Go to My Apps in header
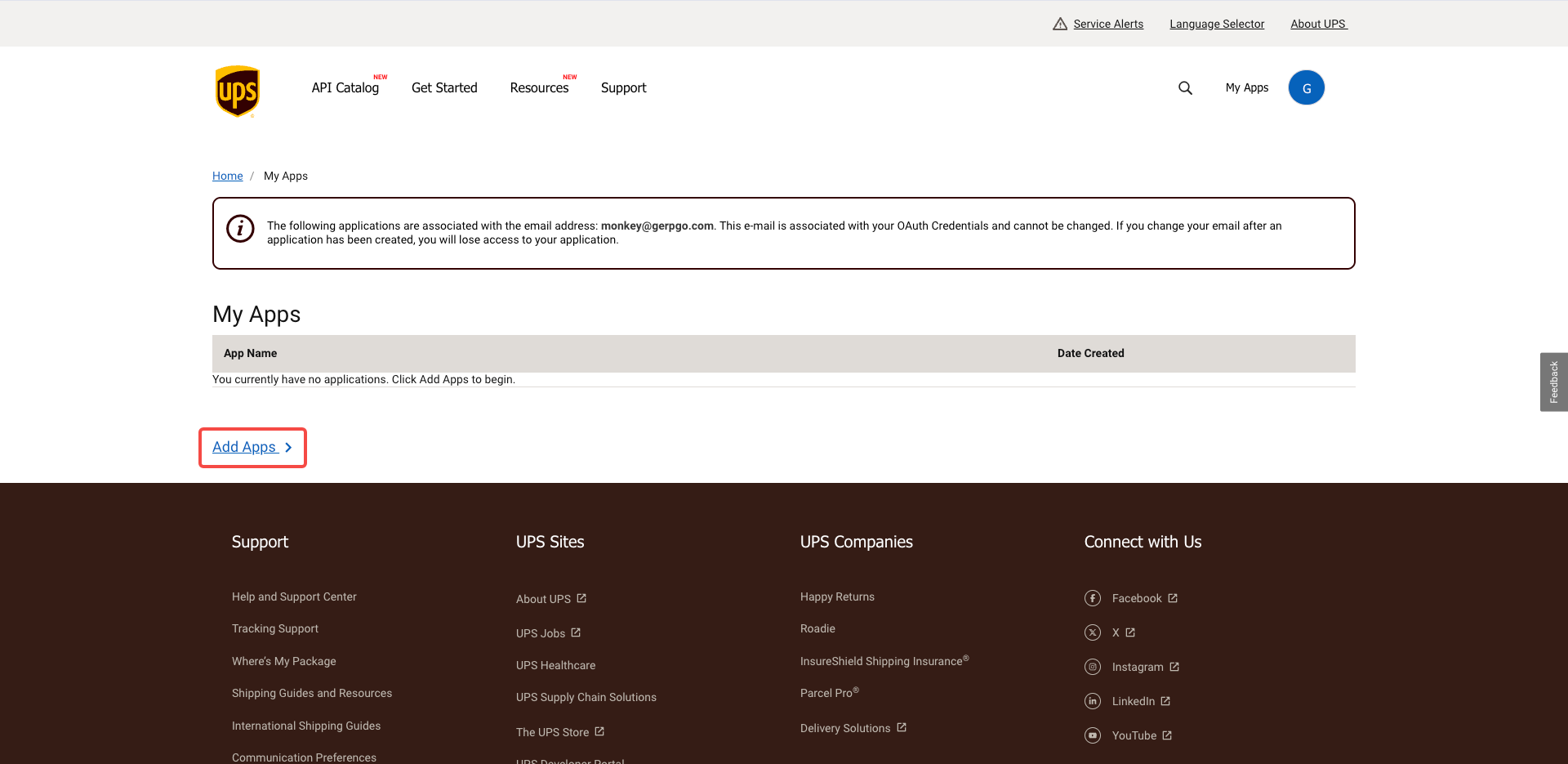 click(1247, 87)
